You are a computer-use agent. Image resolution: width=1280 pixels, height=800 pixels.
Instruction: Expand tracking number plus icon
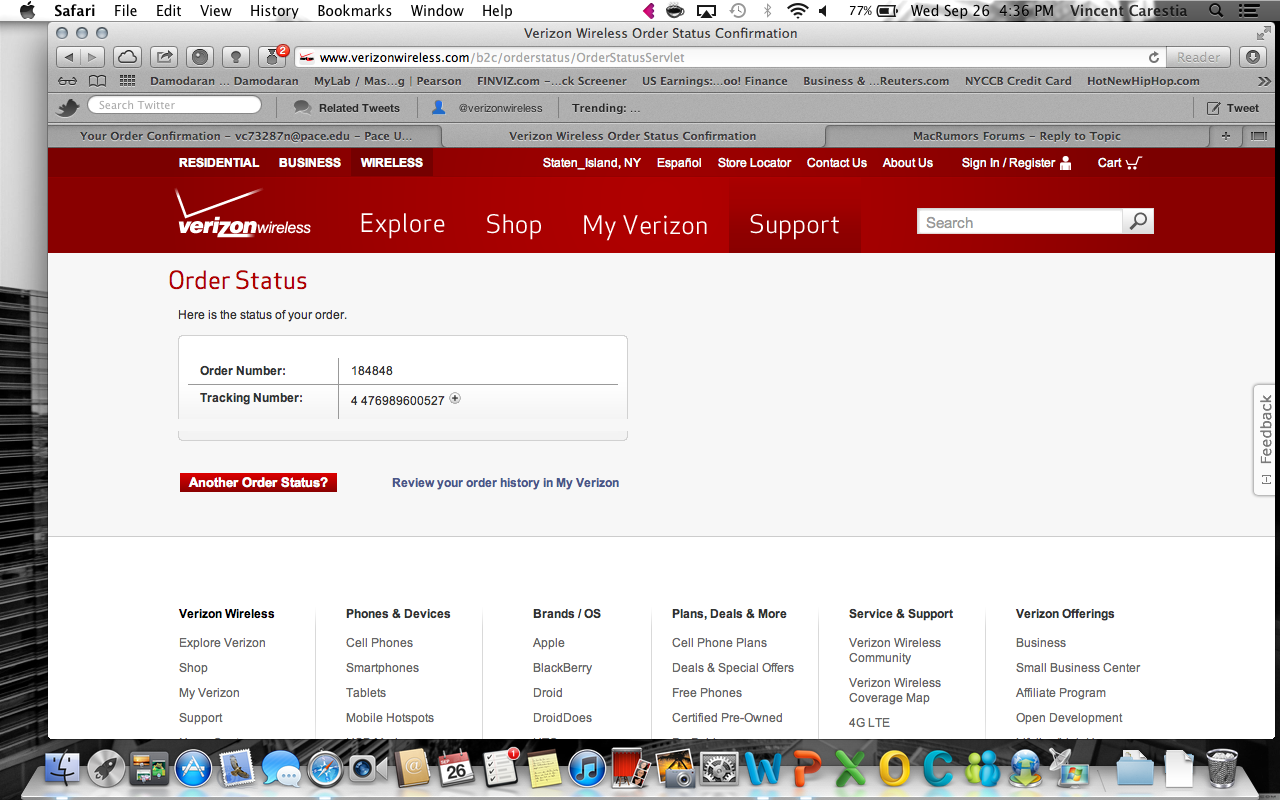click(455, 398)
